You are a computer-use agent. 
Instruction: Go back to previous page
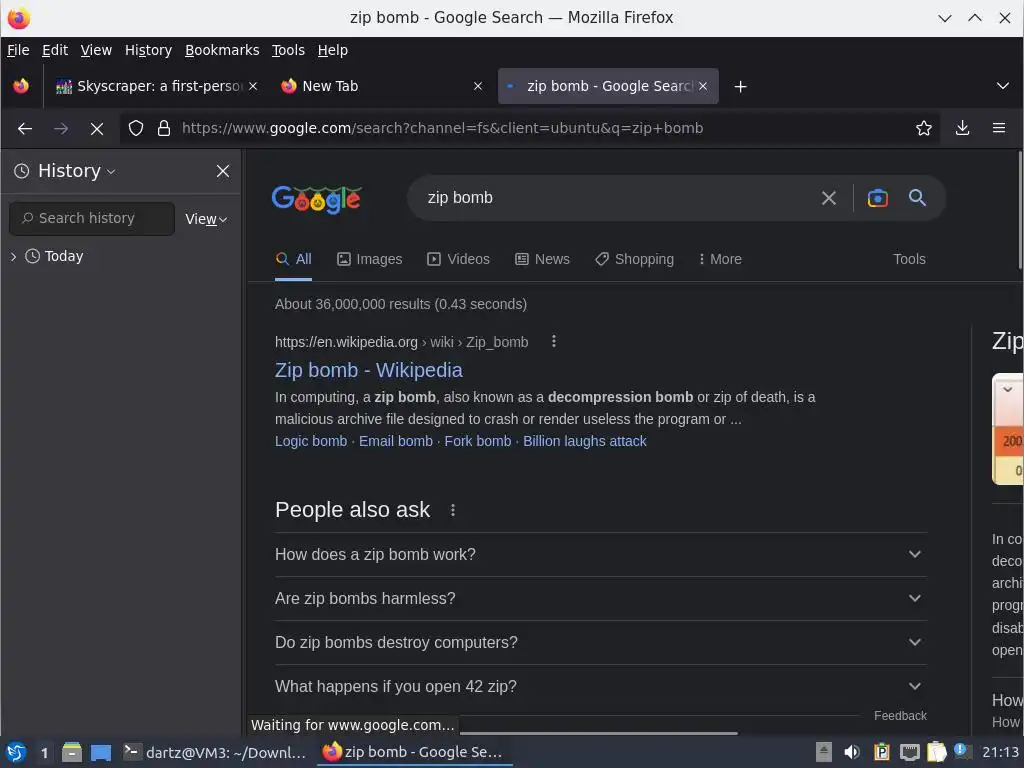[x=25, y=129]
